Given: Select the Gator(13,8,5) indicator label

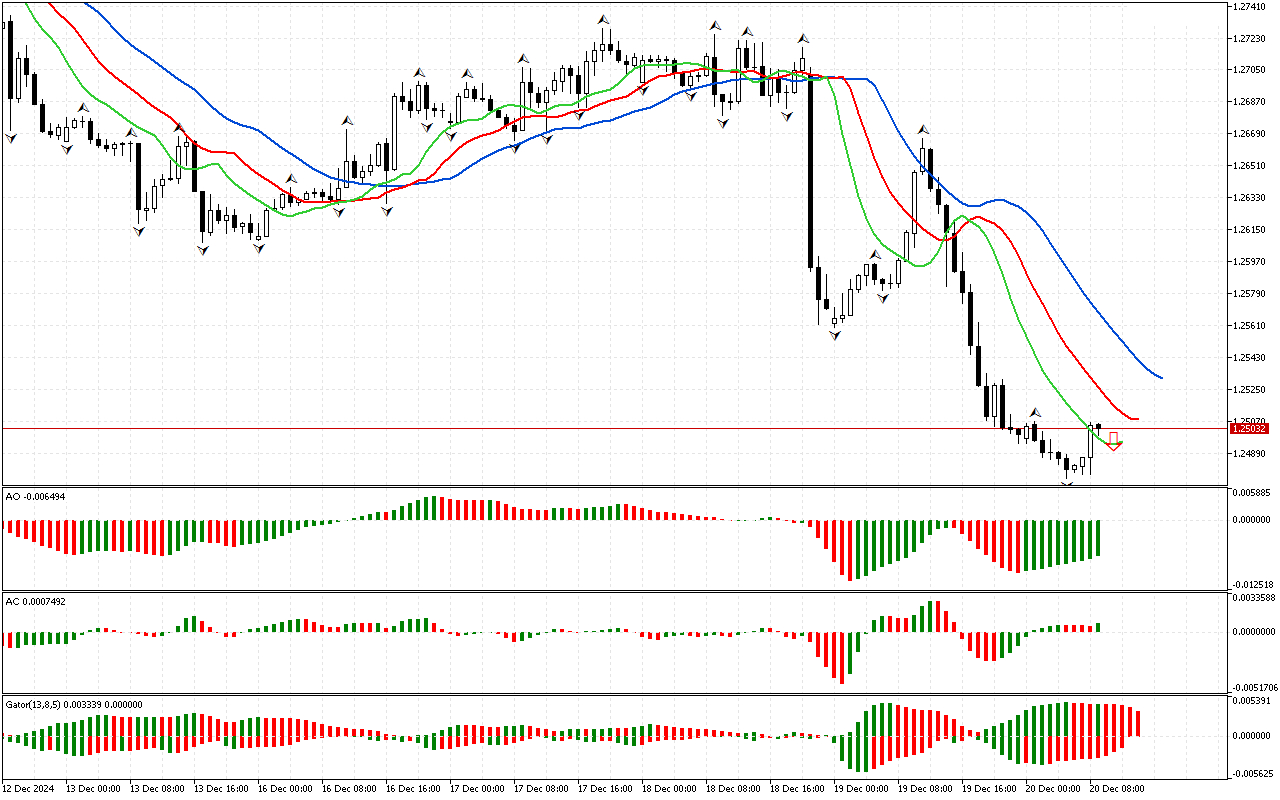Looking at the screenshot, I should pyautogui.click(x=74, y=704).
